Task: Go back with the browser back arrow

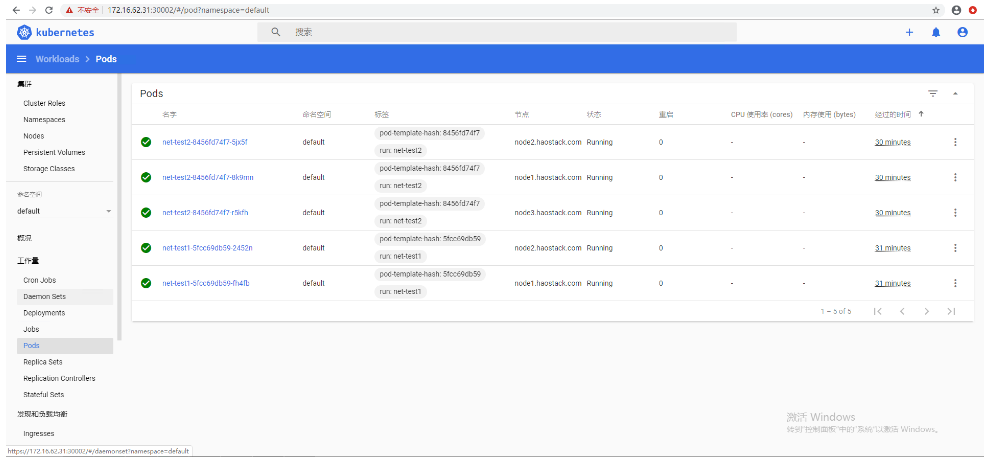Action: (x=16, y=10)
